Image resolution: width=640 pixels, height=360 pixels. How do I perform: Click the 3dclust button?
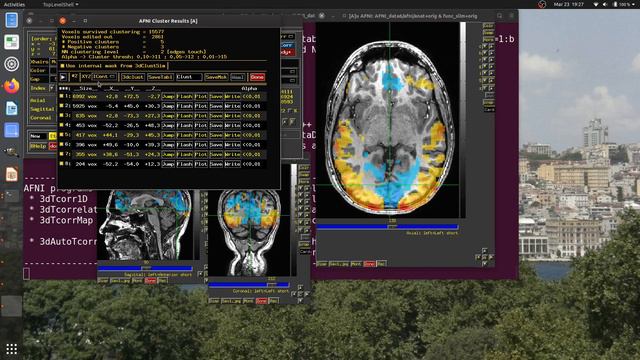pyautogui.click(x=133, y=77)
